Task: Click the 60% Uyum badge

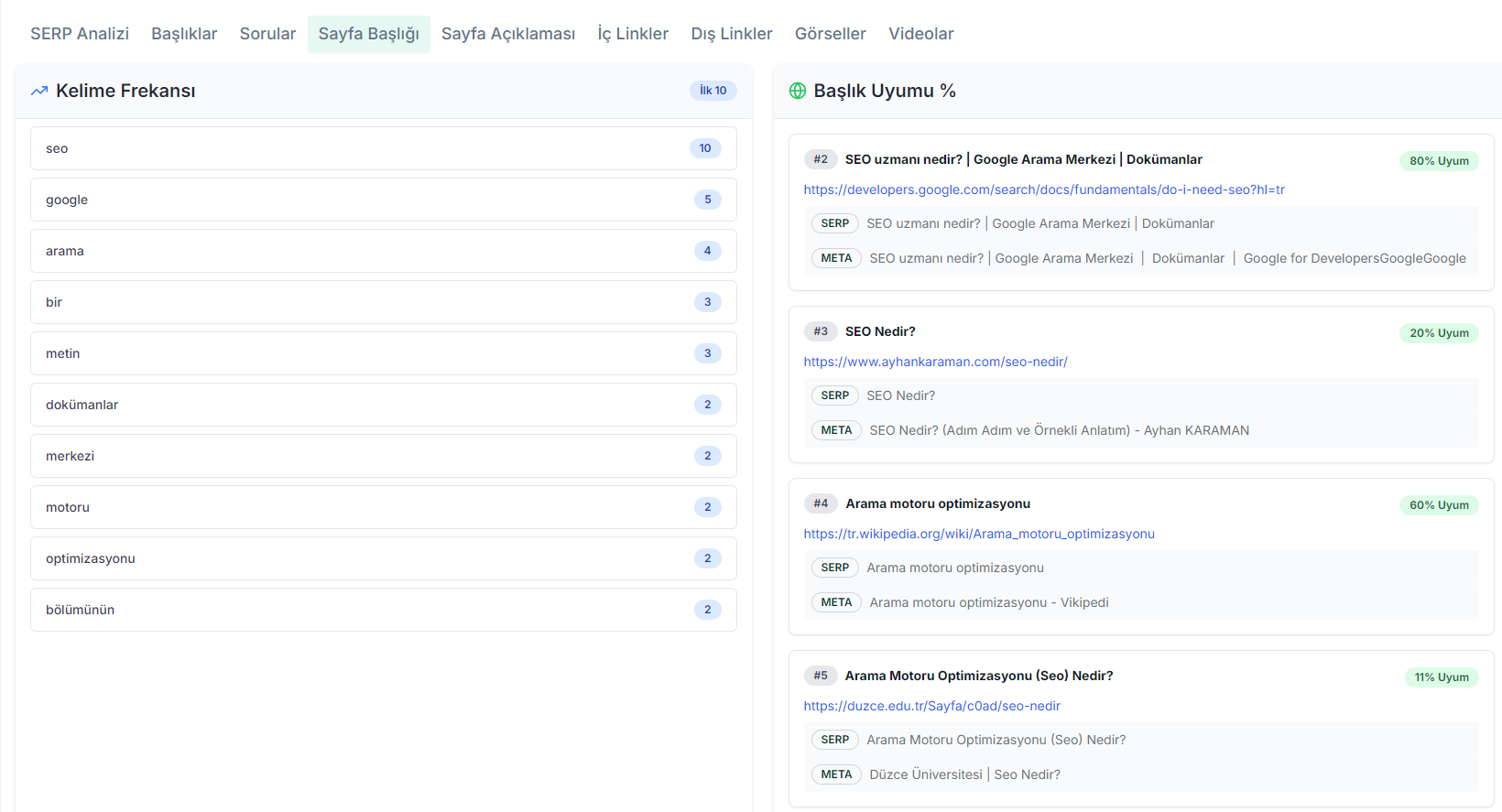Action: [x=1439, y=505]
